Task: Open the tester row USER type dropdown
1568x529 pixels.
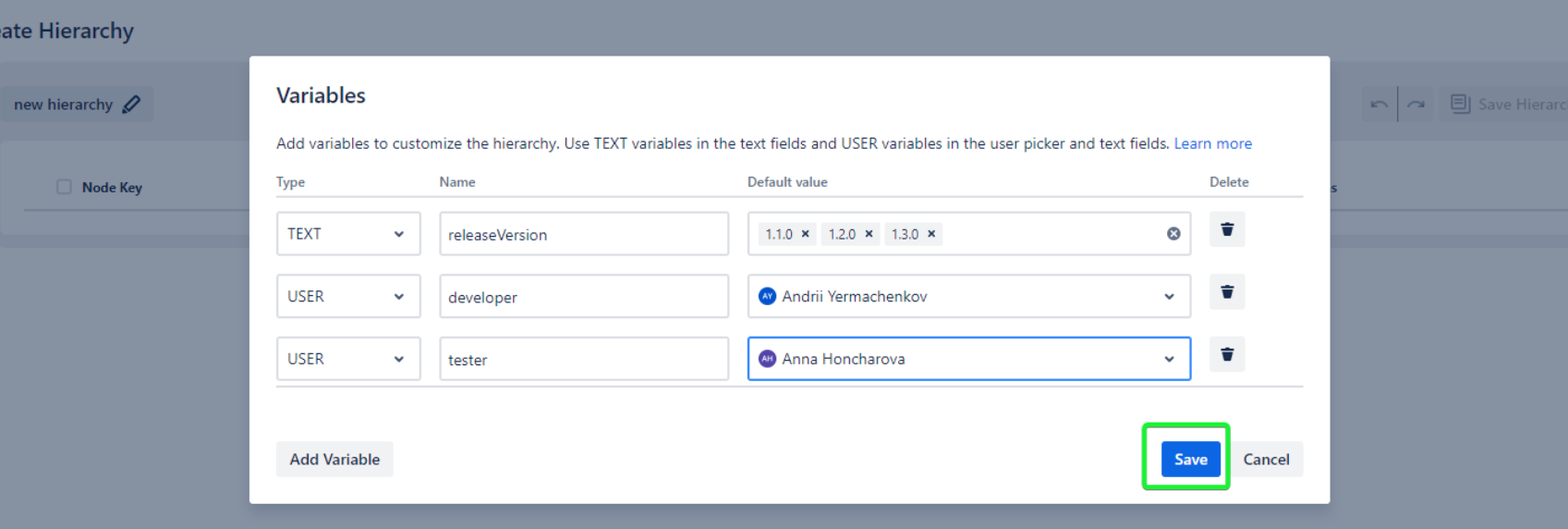Action: (347, 359)
